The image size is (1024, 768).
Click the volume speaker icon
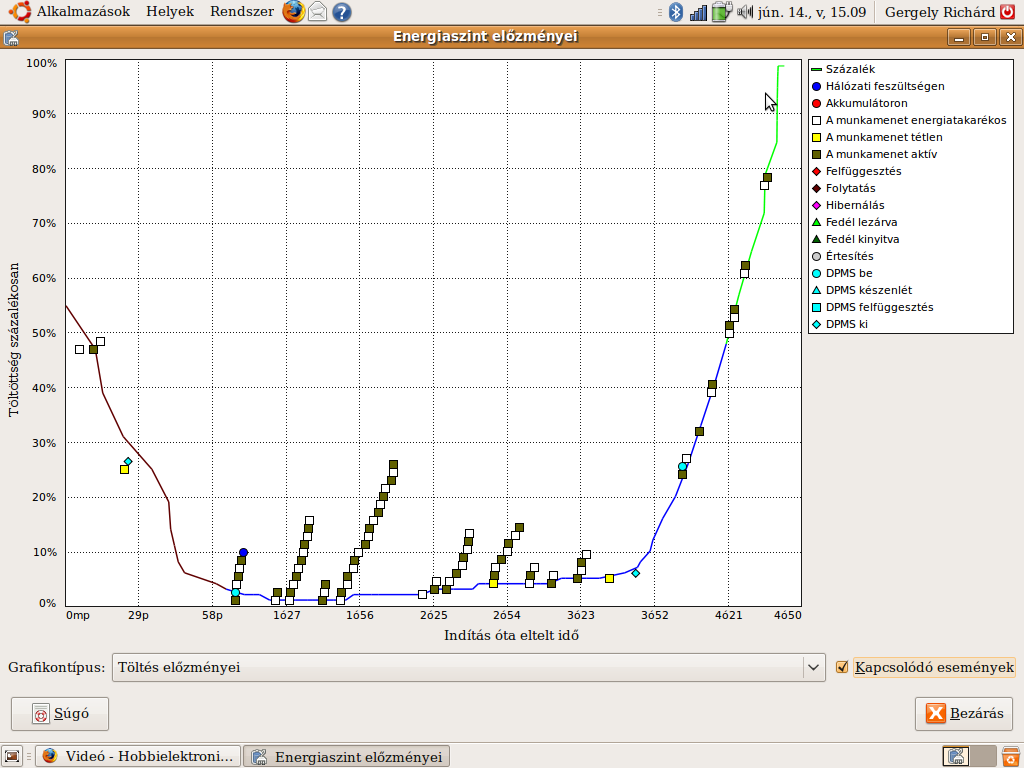pos(744,12)
